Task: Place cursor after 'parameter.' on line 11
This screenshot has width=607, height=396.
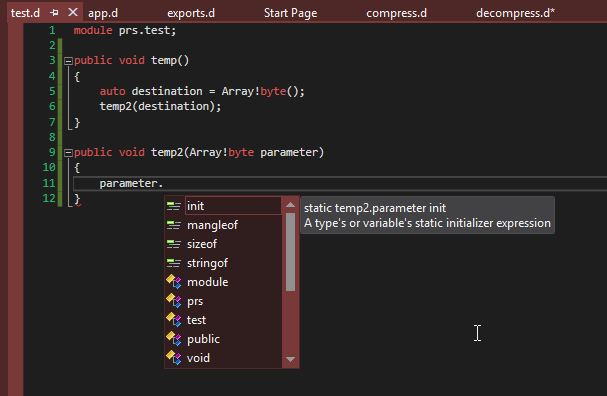Action: tap(164, 183)
